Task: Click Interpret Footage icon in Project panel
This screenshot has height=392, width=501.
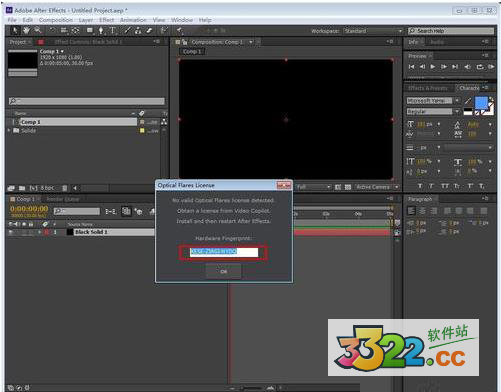Action: coord(11,188)
